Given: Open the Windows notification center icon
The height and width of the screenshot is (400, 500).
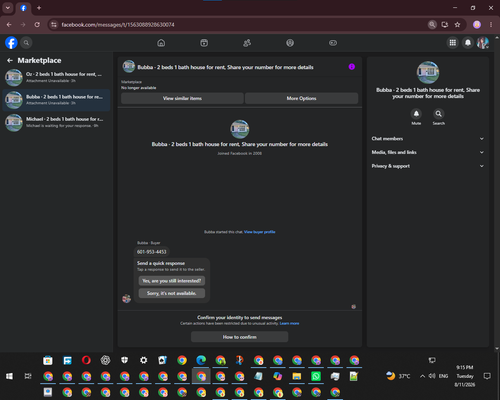Looking at the screenshot, I should click(487, 376).
